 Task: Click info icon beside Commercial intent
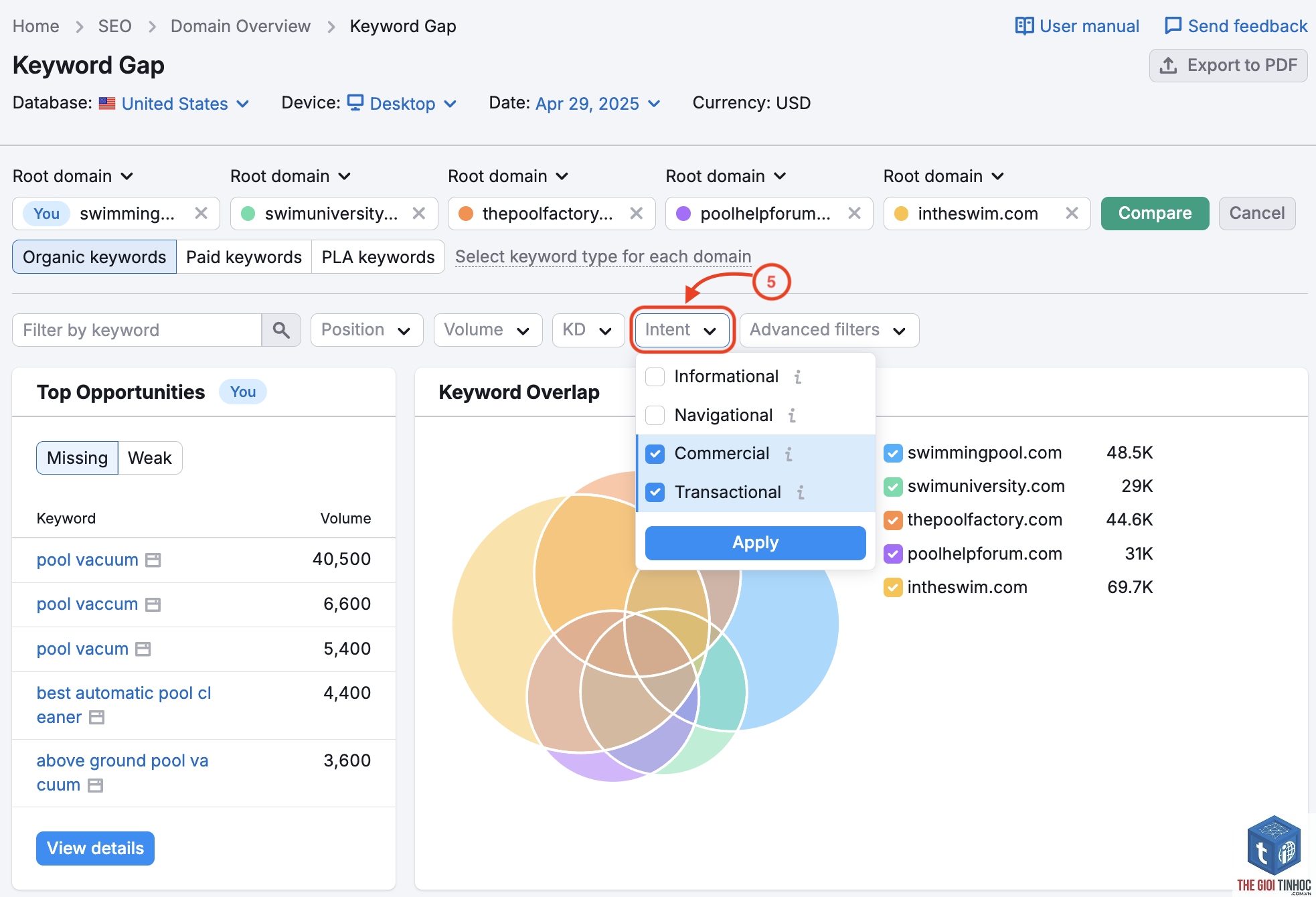pos(789,454)
